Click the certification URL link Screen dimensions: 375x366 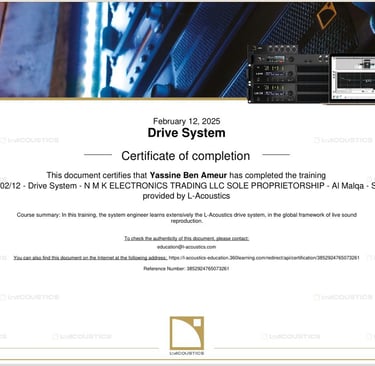[x=264, y=258]
